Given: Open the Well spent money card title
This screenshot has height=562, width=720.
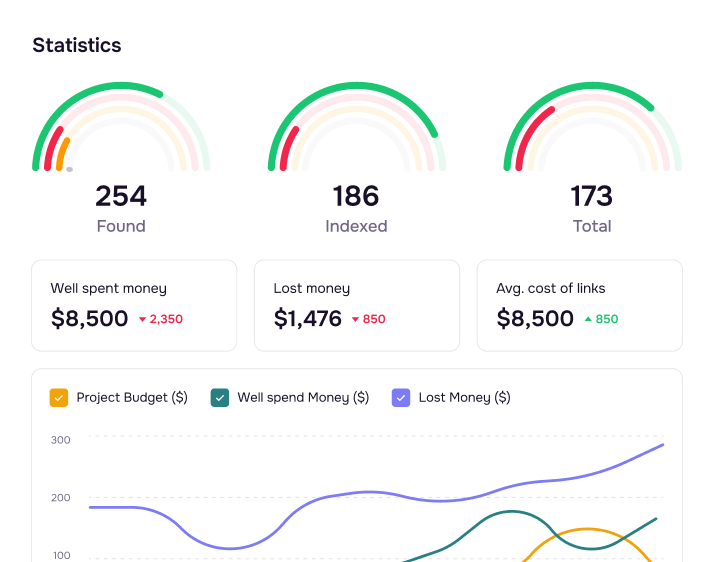Looking at the screenshot, I should tap(108, 288).
